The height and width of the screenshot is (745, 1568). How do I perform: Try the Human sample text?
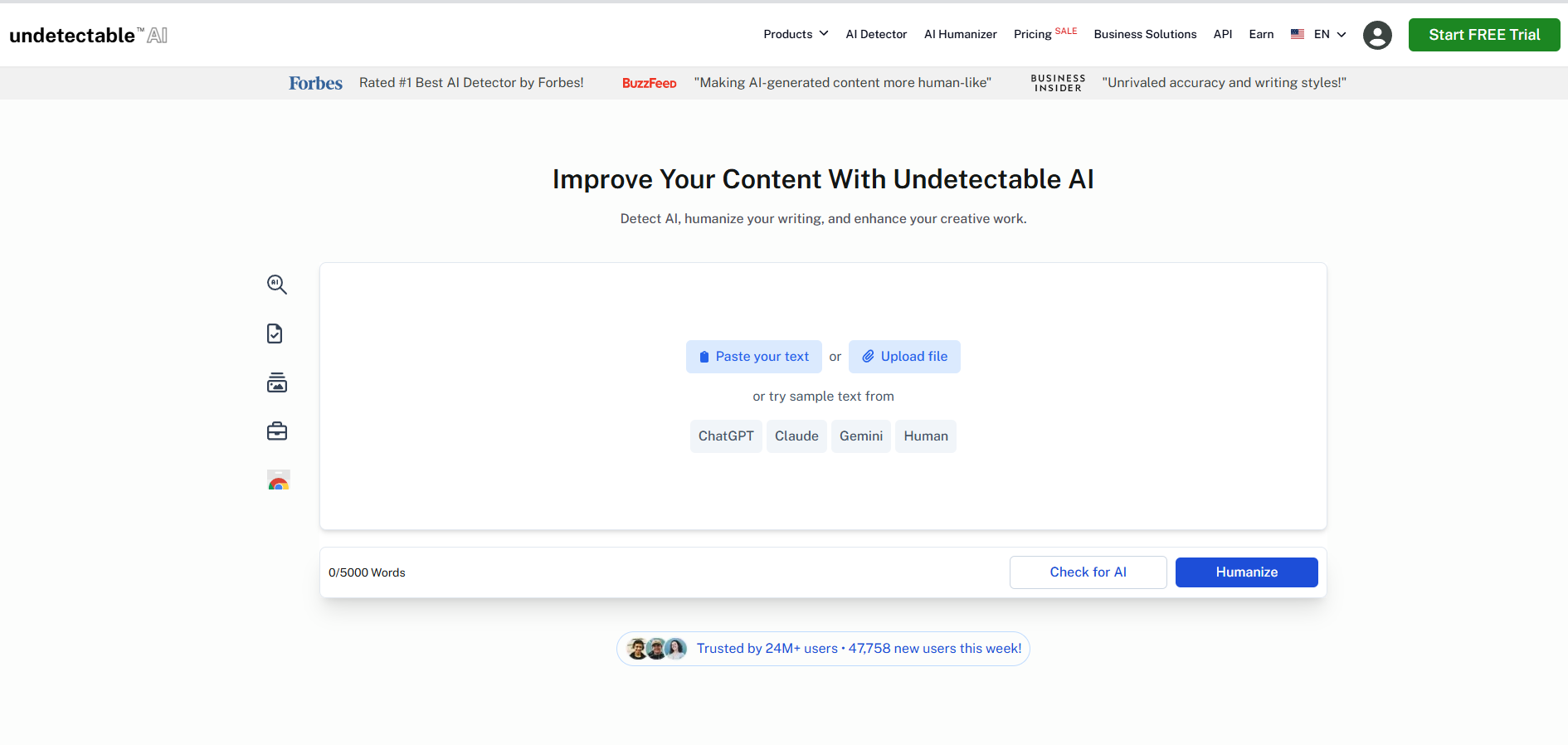point(926,436)
